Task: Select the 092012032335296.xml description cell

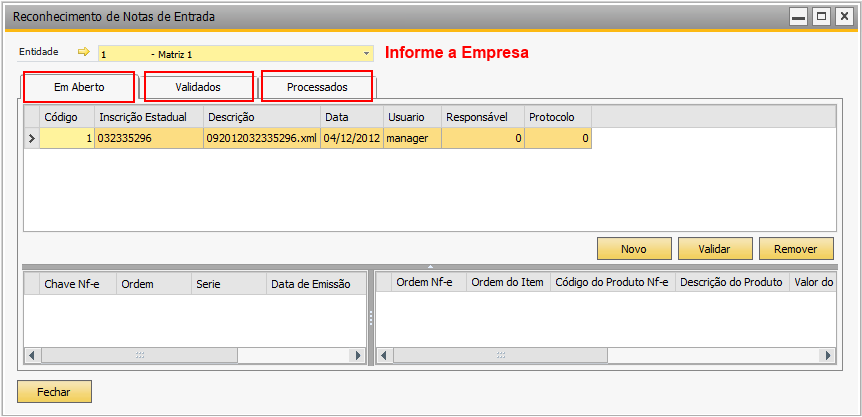Action: pos(262,138)
